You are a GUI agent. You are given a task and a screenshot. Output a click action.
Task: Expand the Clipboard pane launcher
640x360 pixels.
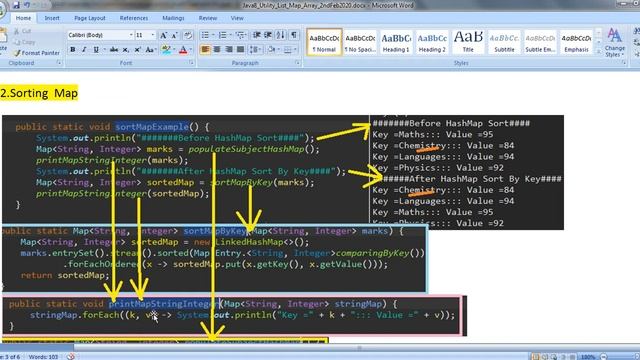[59, 63]
